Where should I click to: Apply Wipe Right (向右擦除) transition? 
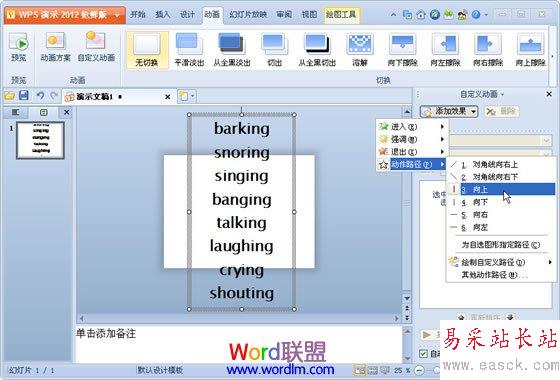pyautogui.click(x=488, y=50)
